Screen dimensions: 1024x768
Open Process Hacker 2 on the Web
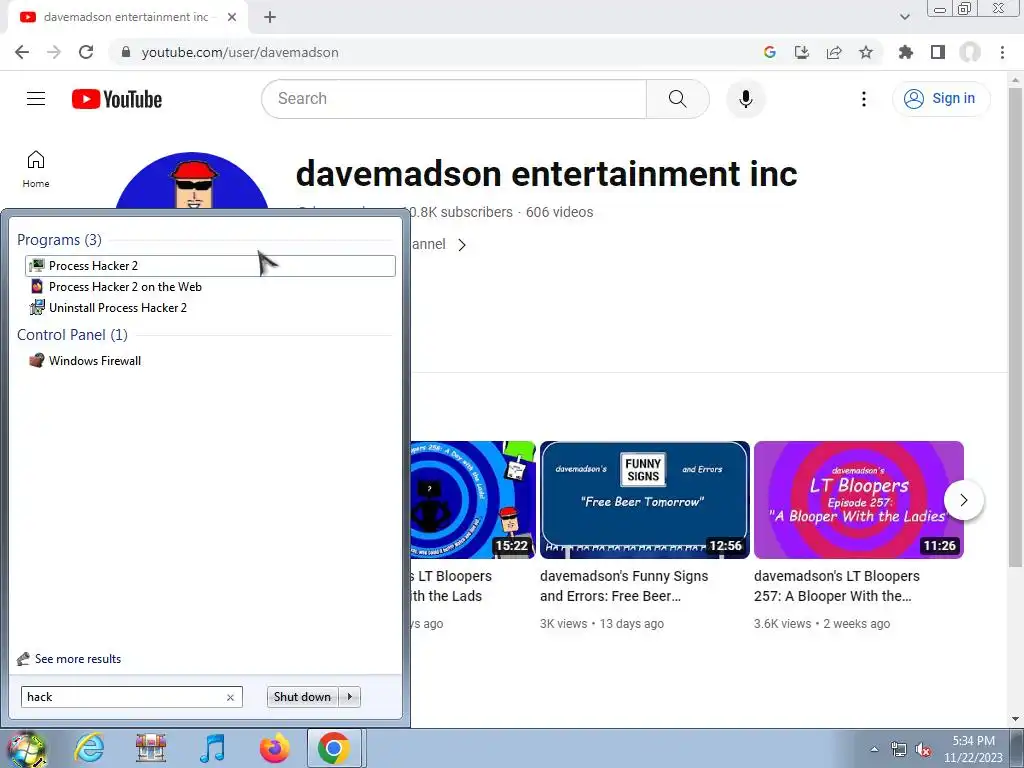click(x=125, y=287)
